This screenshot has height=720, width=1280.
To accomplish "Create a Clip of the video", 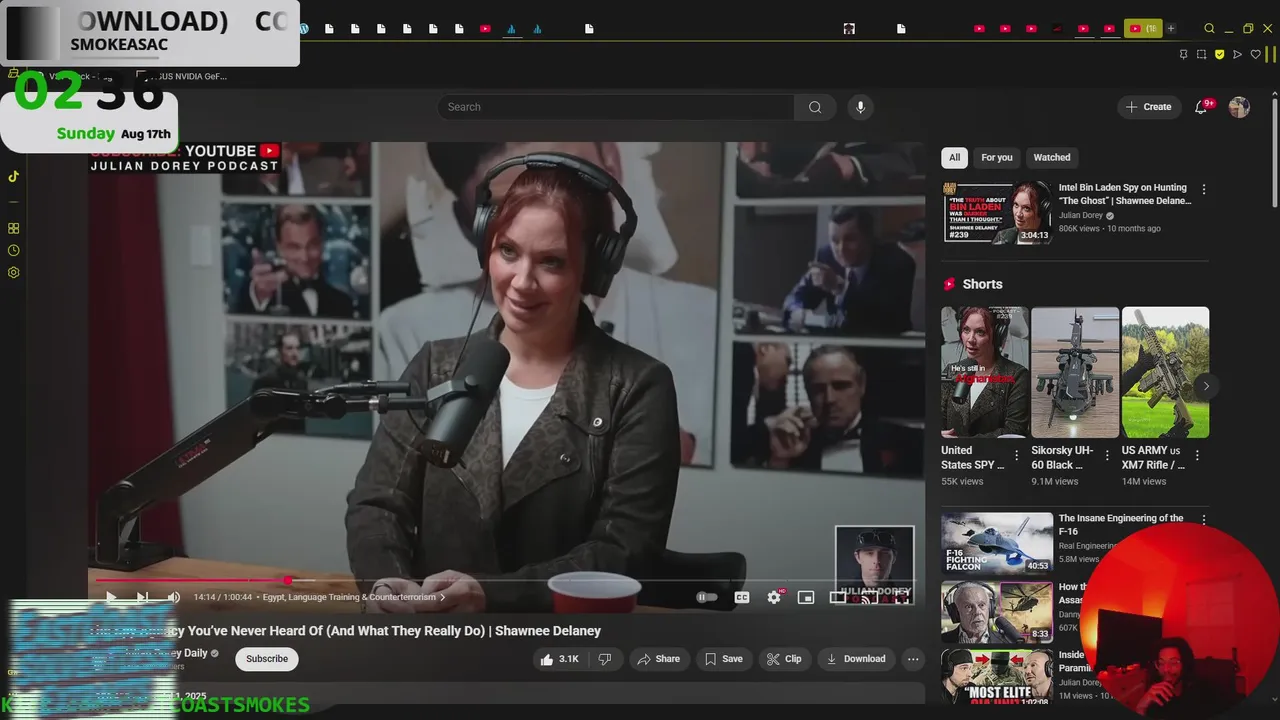I will tap(784, 659).
